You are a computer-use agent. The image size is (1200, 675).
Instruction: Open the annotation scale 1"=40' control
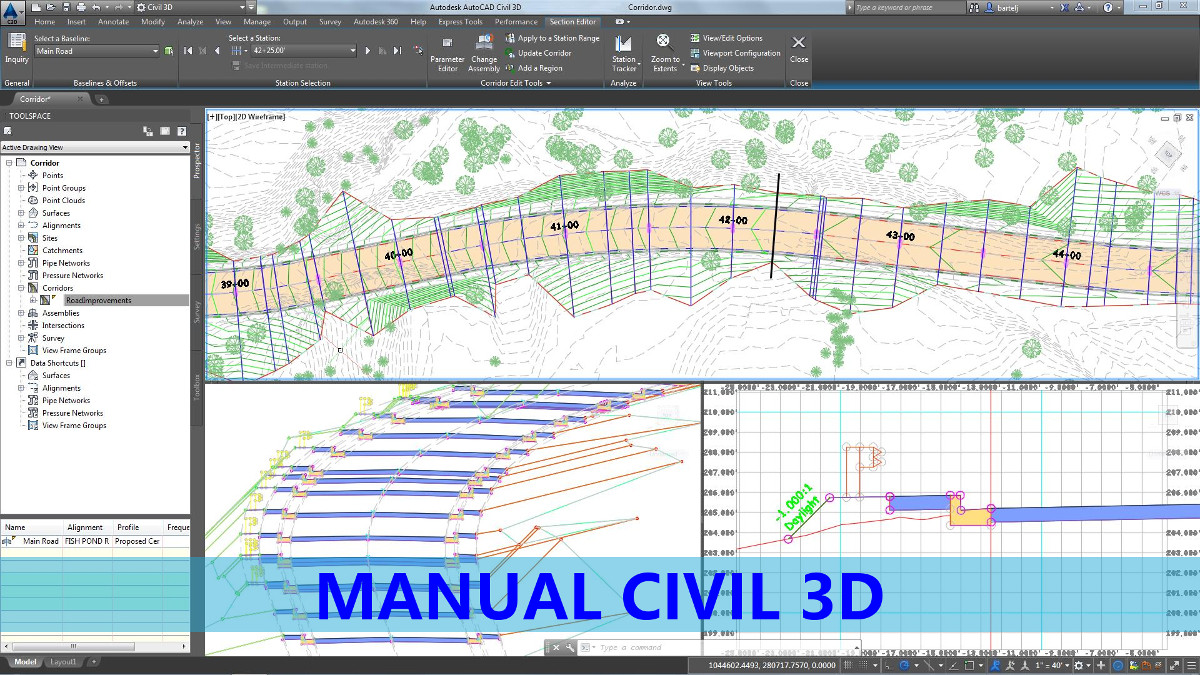[x=1049, y=665]
